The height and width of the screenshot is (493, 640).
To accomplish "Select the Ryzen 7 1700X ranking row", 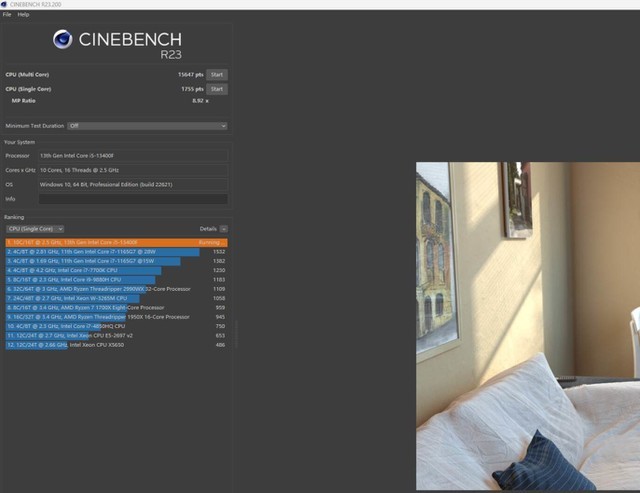I will [116, 308].
